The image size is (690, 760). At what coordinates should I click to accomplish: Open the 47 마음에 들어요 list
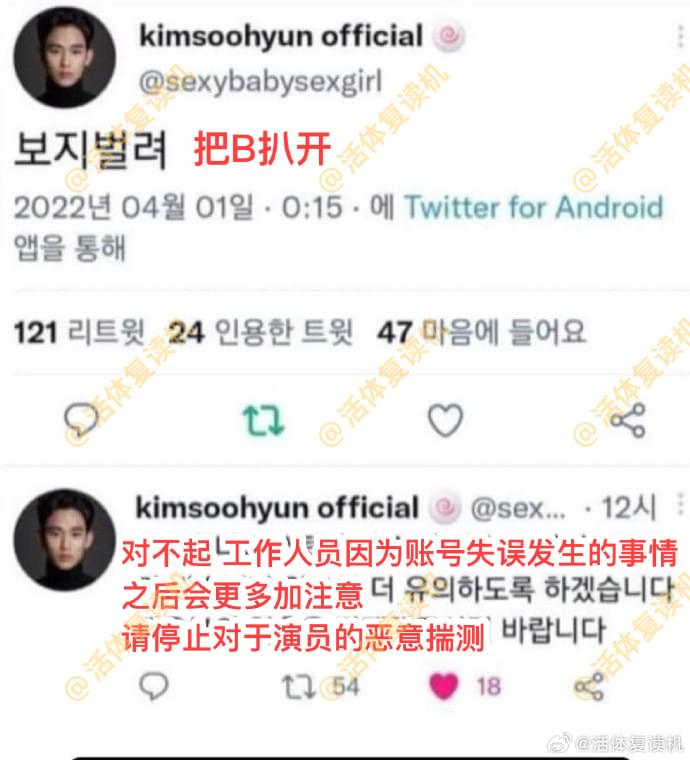click(482, 332)
